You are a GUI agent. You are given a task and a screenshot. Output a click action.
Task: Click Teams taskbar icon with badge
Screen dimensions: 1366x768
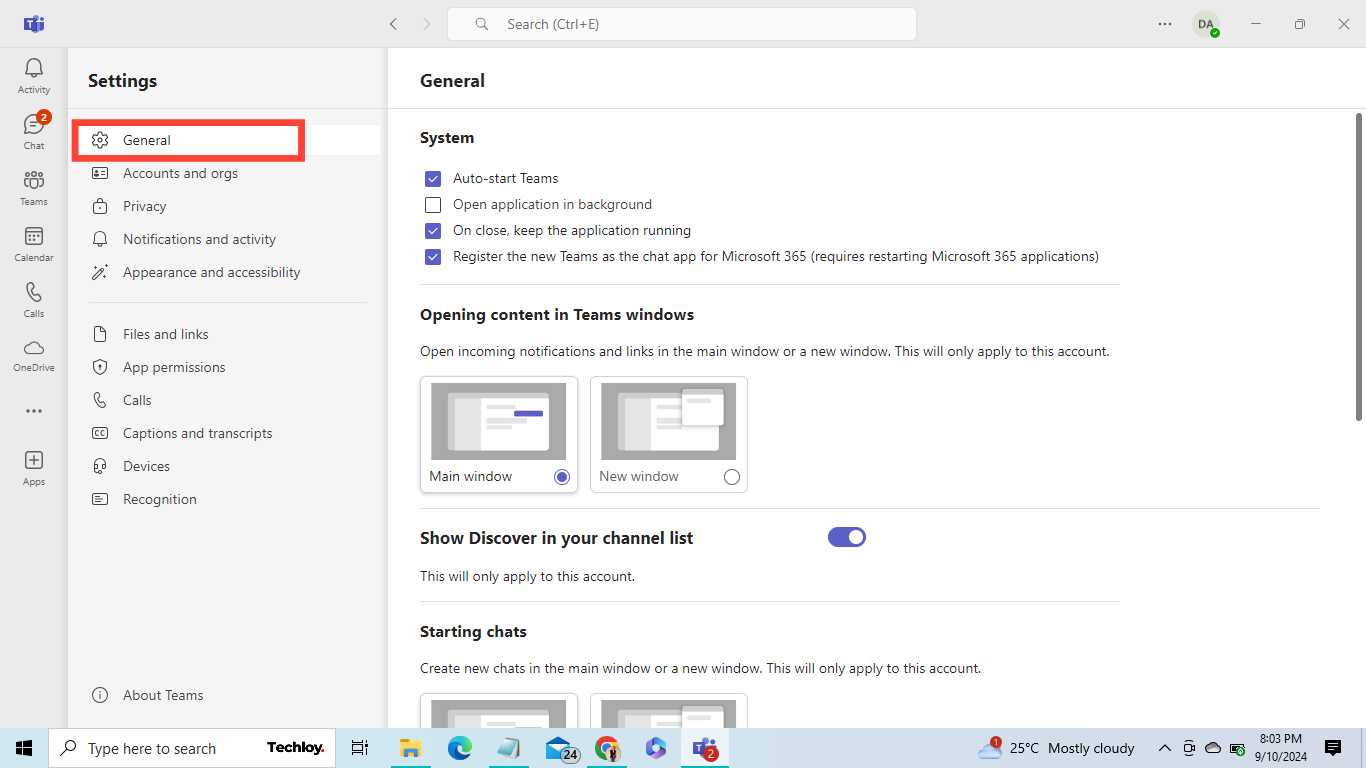coord(706,748)
